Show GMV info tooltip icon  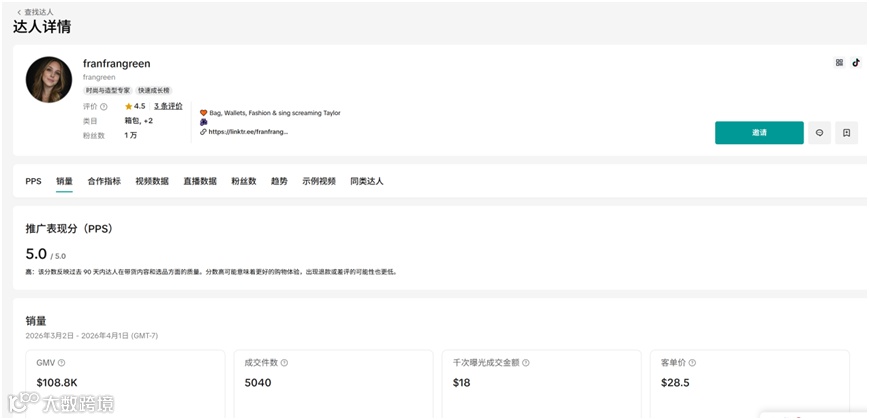coord(62,363)
